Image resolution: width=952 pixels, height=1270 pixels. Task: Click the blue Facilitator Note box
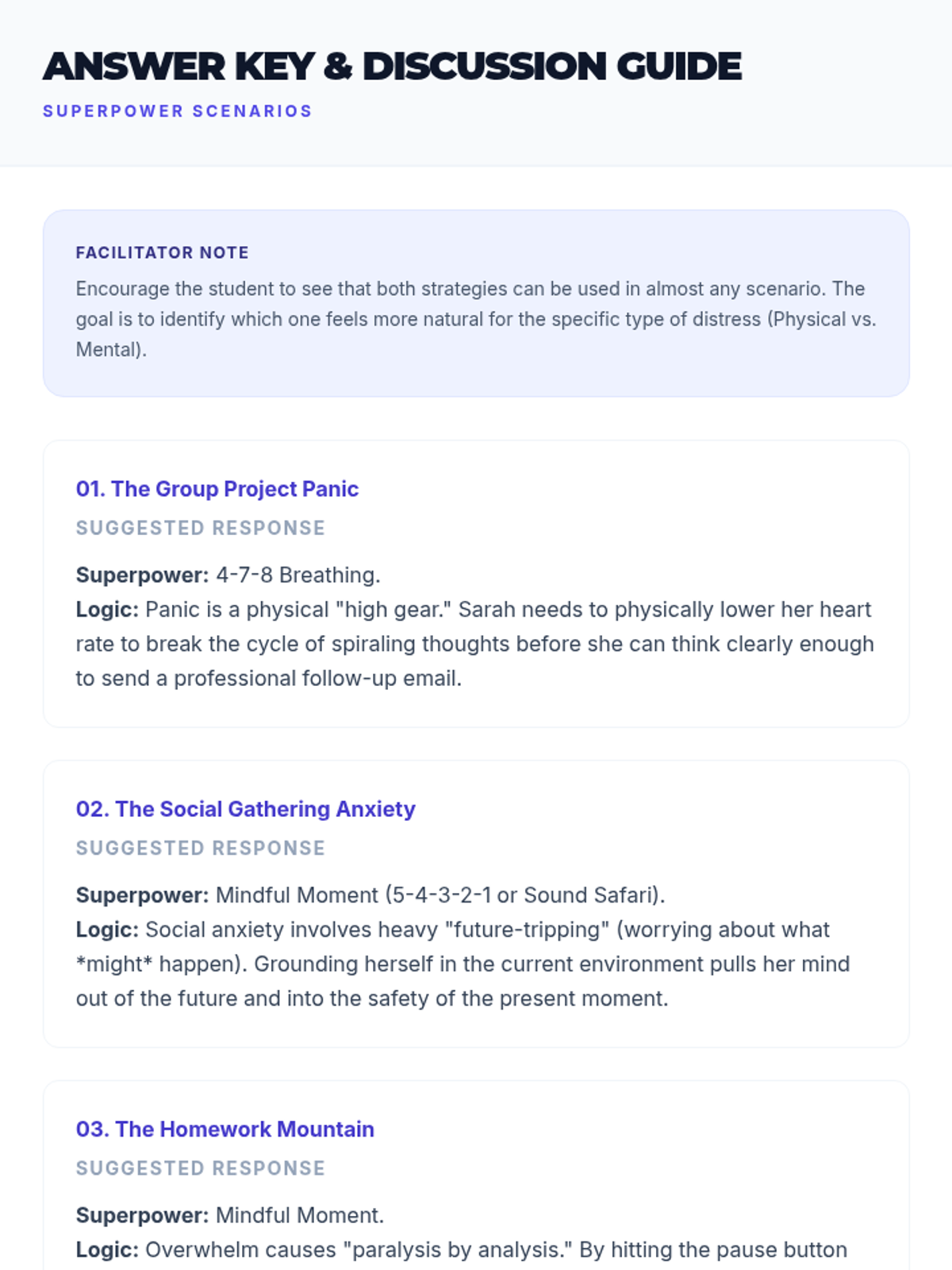tap(476, 303)
